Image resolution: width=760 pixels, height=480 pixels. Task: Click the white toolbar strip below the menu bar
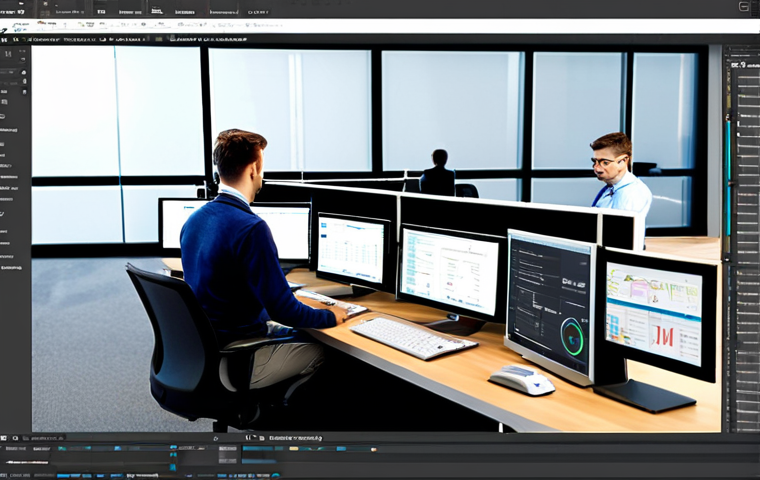pyautogui.click(x=380, y=26)
